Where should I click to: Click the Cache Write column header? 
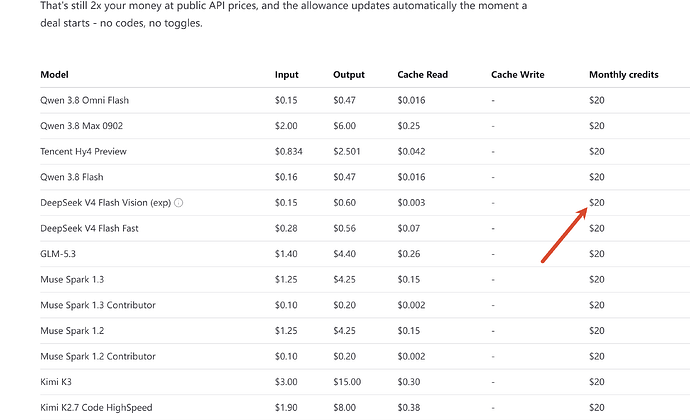tap(518, 74)
